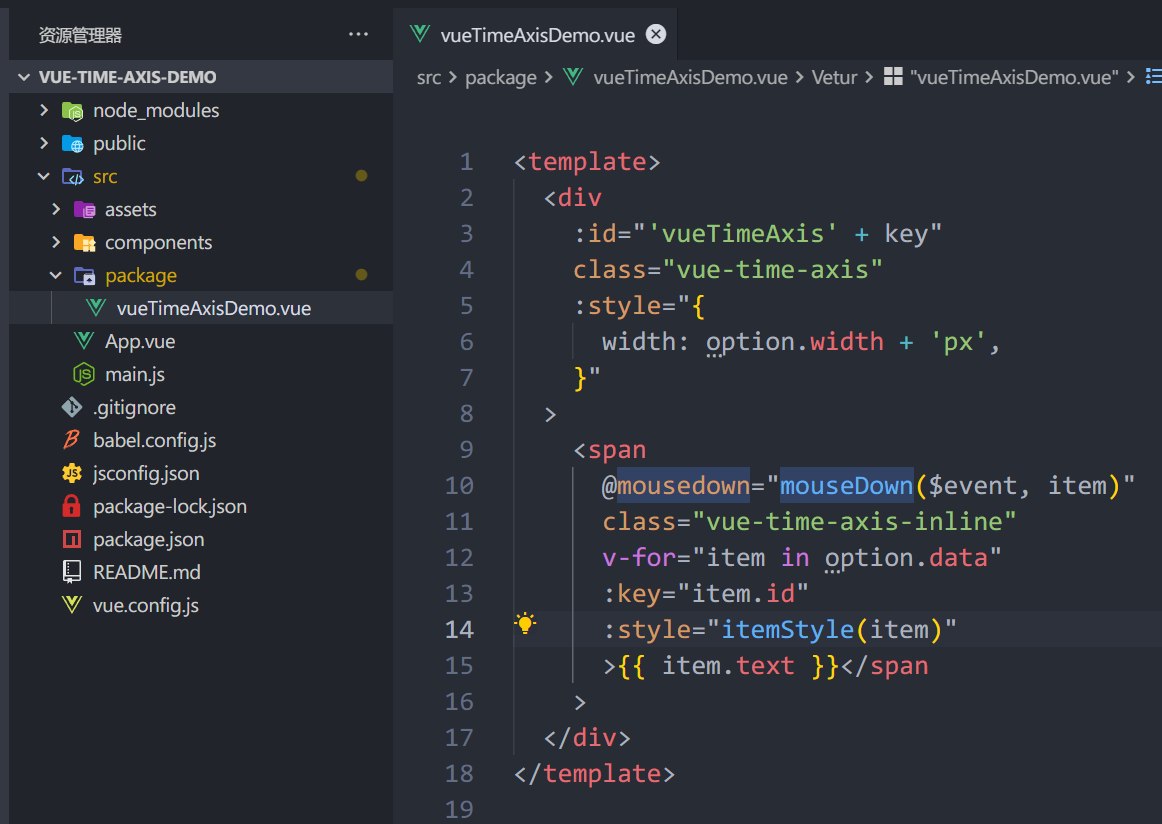Click the book icon beside README.md

(x=72, y=571)
